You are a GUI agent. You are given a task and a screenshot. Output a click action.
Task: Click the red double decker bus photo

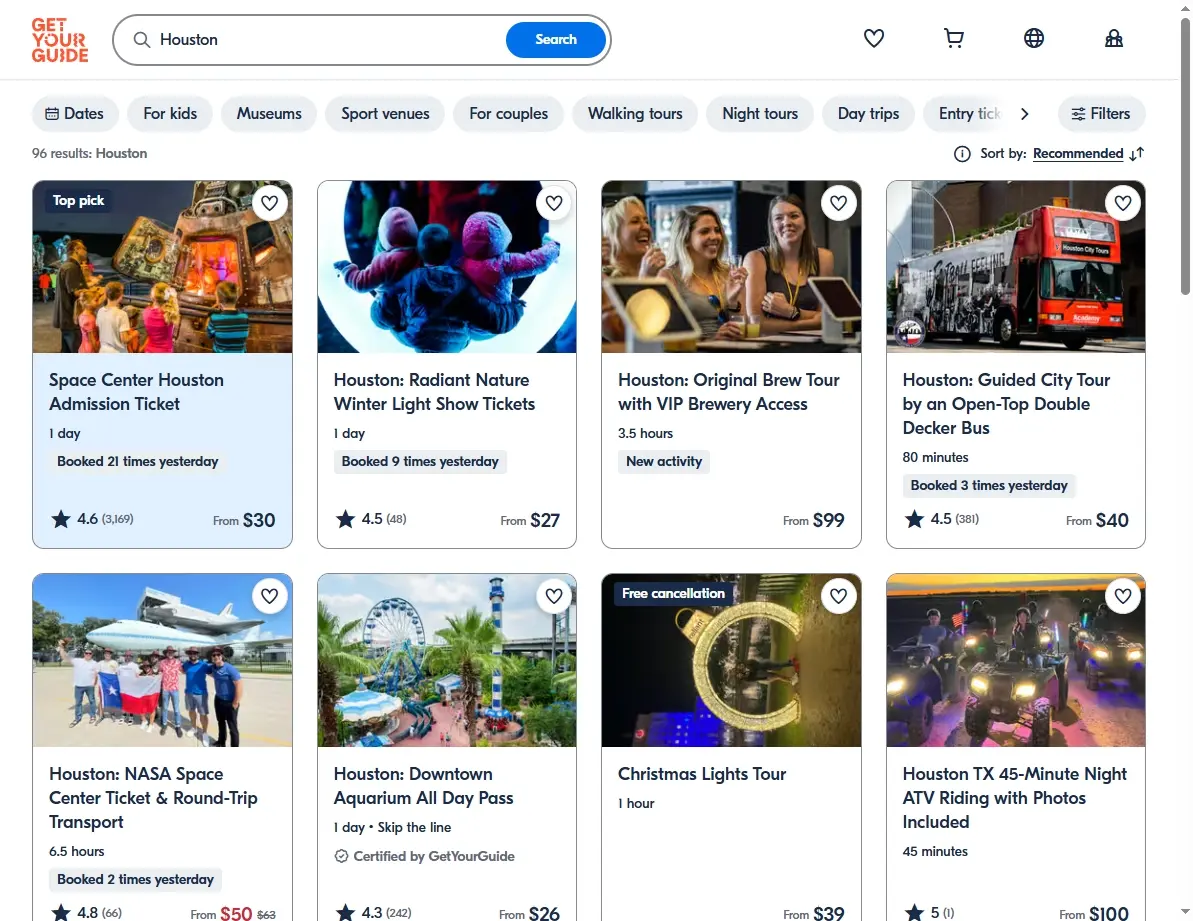[1016, 267]
